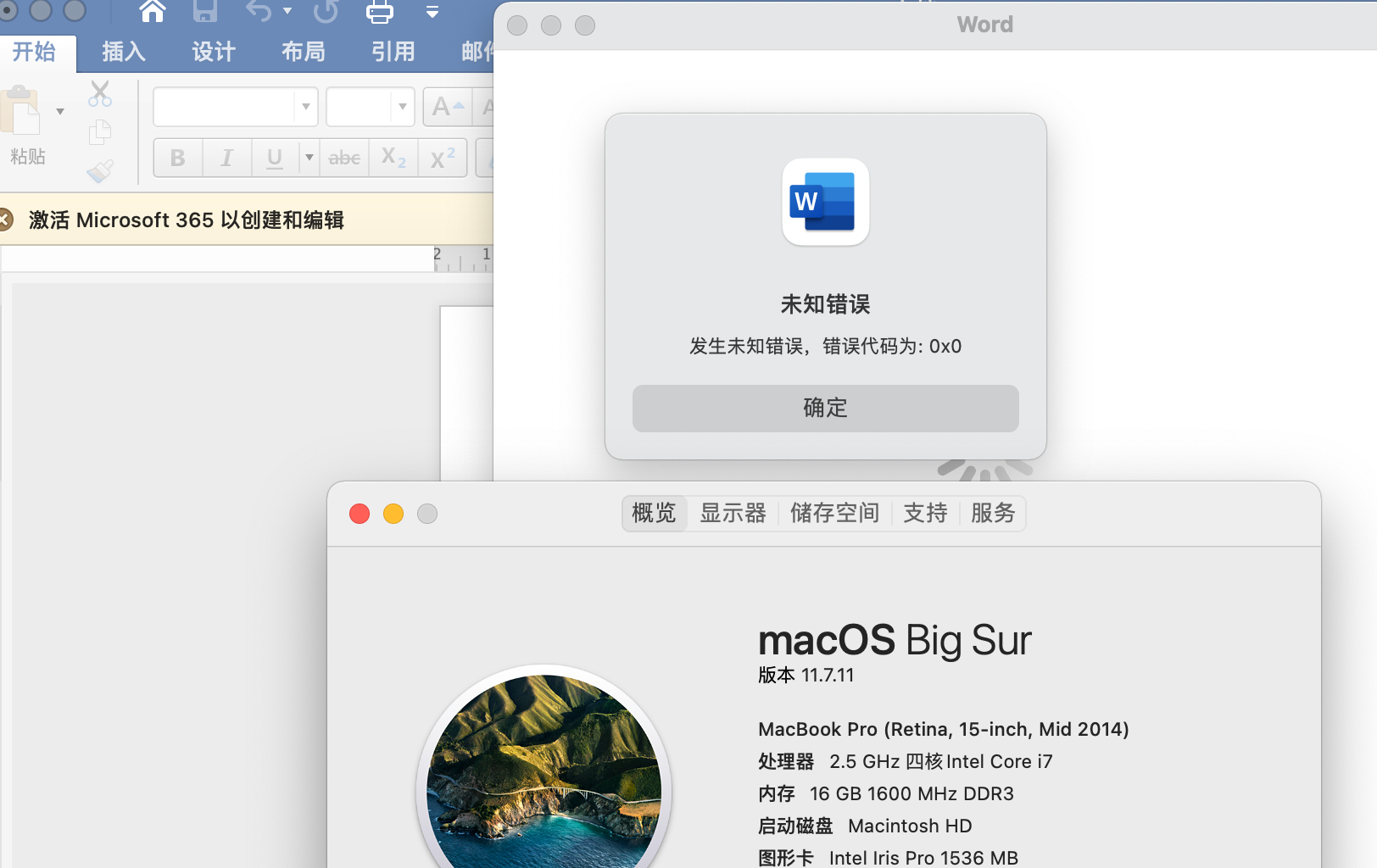Click the Redo icon in Word toolbar
The height and width of the screenshot is (868, 1377).
click(326, 11)
